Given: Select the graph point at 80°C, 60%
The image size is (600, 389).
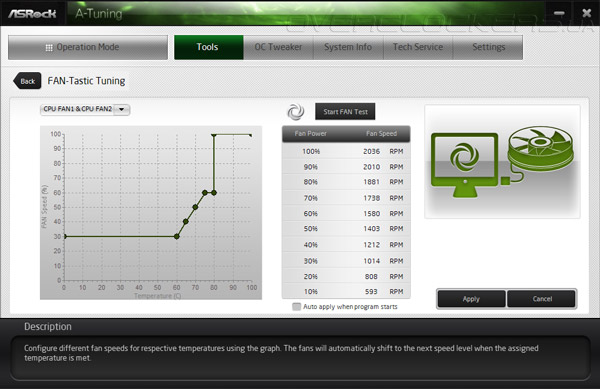Looking at the screenshot, I should 214,192.
